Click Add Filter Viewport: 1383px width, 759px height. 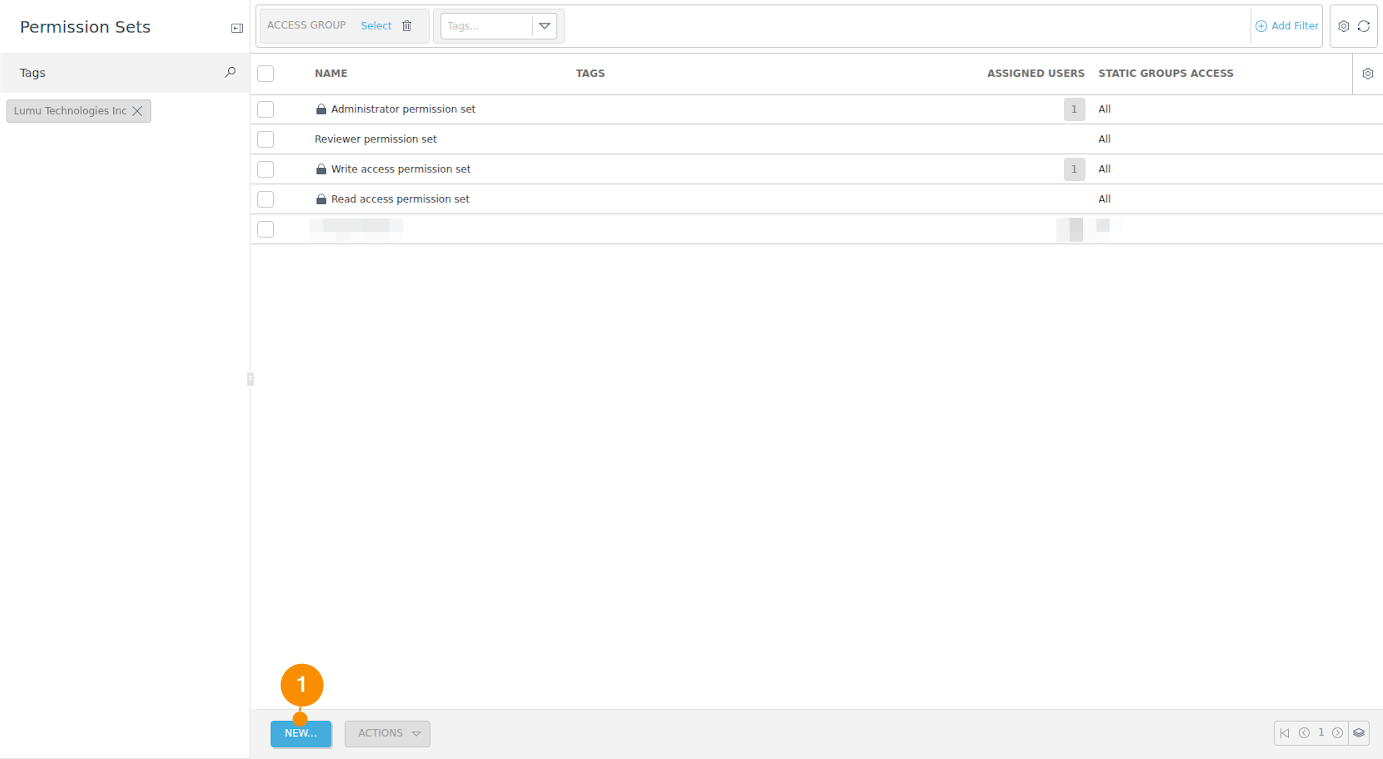click(1287, 26)
